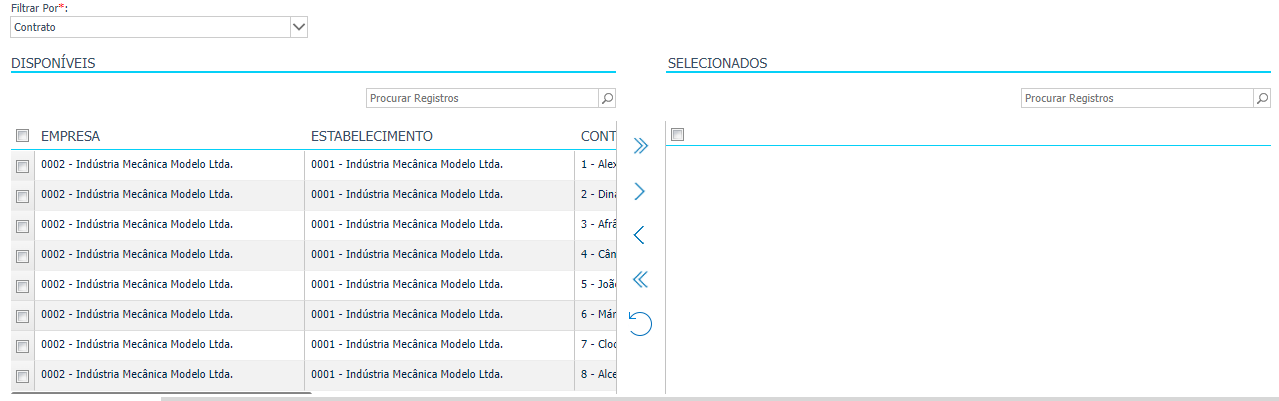This screenshot has width=1279, height=401.
Task: Click the Selecionados search magnifier icon
Action: click(1262, 98)
